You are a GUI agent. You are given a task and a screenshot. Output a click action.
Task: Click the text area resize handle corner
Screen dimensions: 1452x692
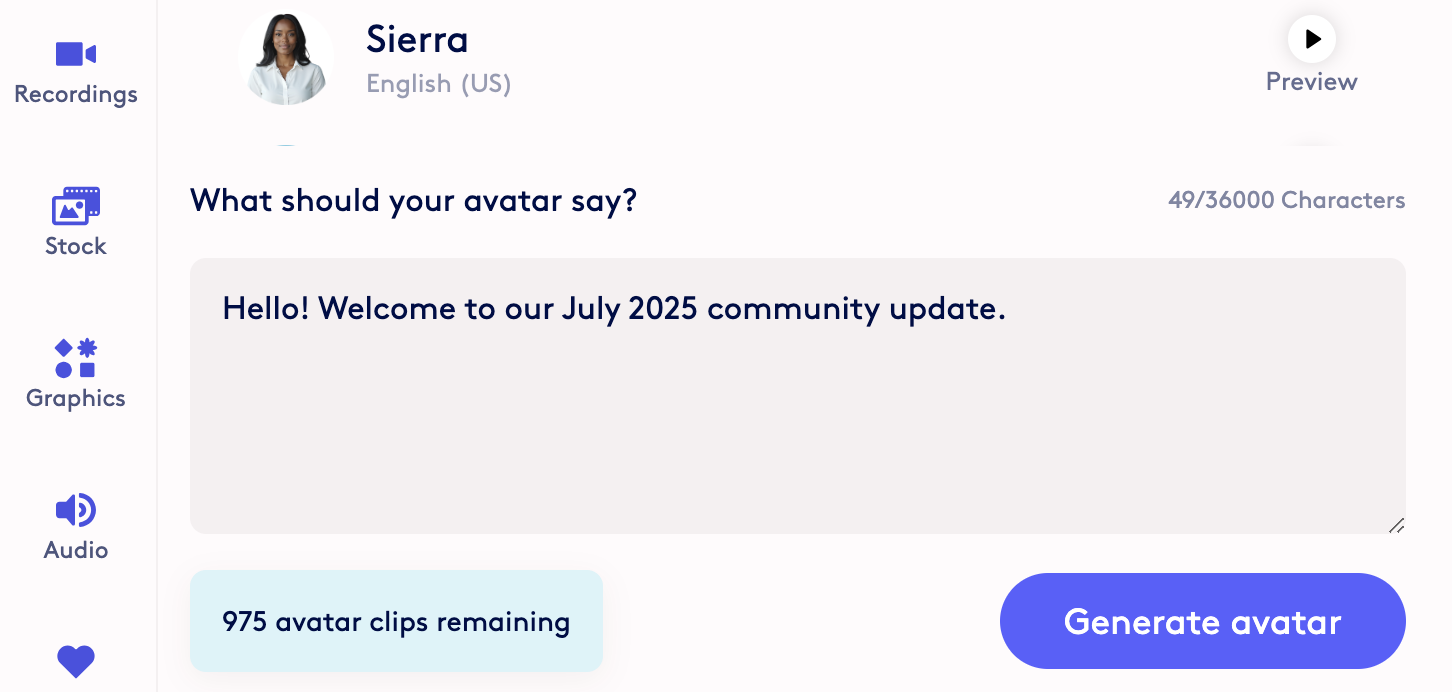[1396, 525]
